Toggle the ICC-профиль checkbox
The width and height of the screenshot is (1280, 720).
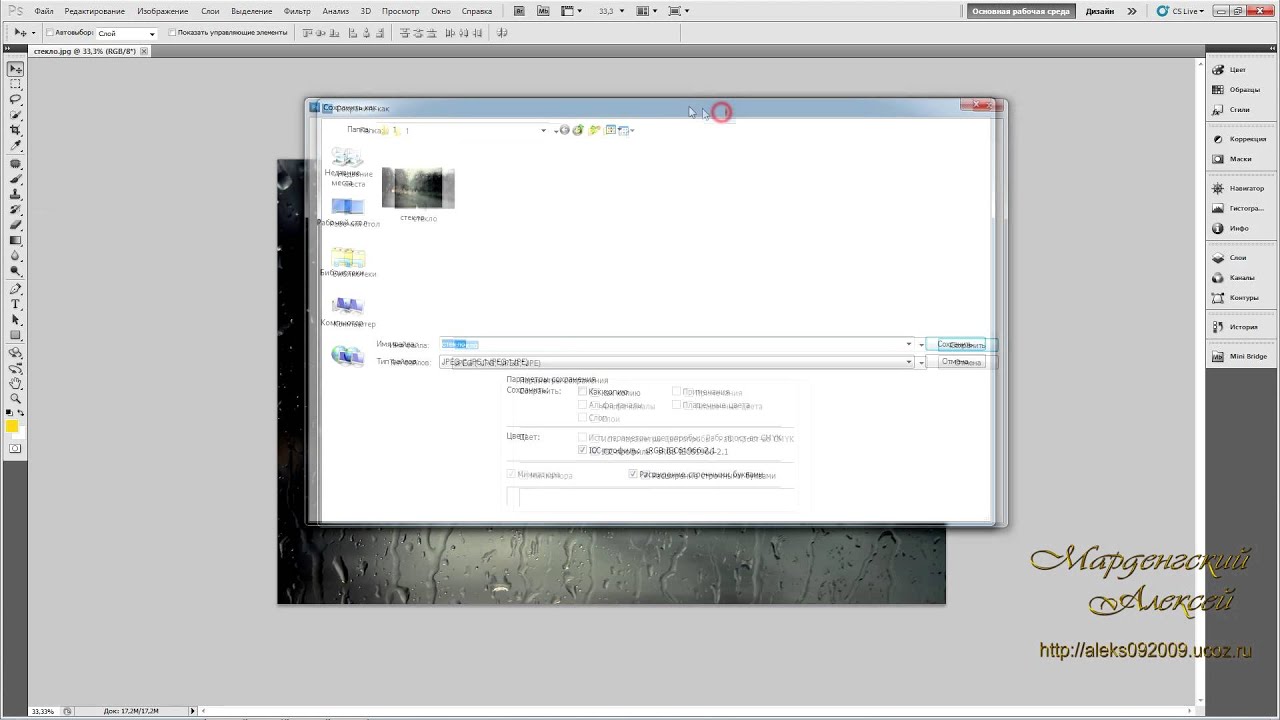pos(583,450)
